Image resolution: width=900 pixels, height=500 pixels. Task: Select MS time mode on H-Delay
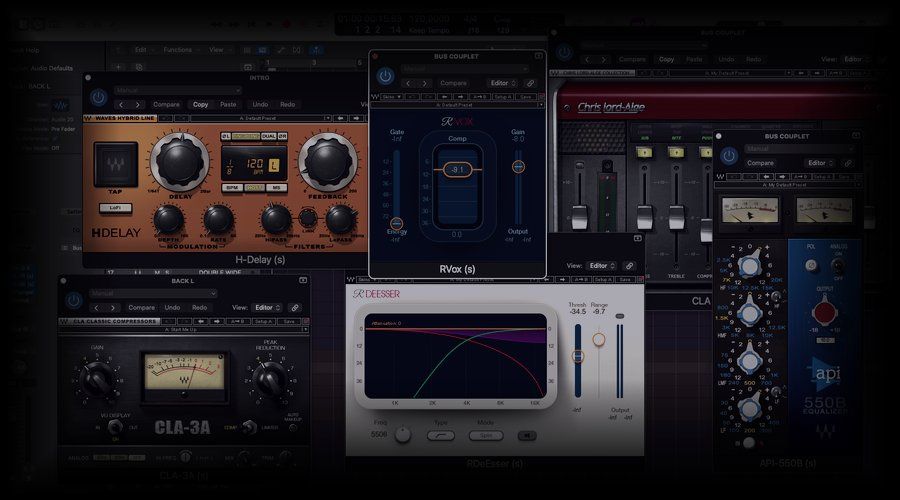(276, 188)
